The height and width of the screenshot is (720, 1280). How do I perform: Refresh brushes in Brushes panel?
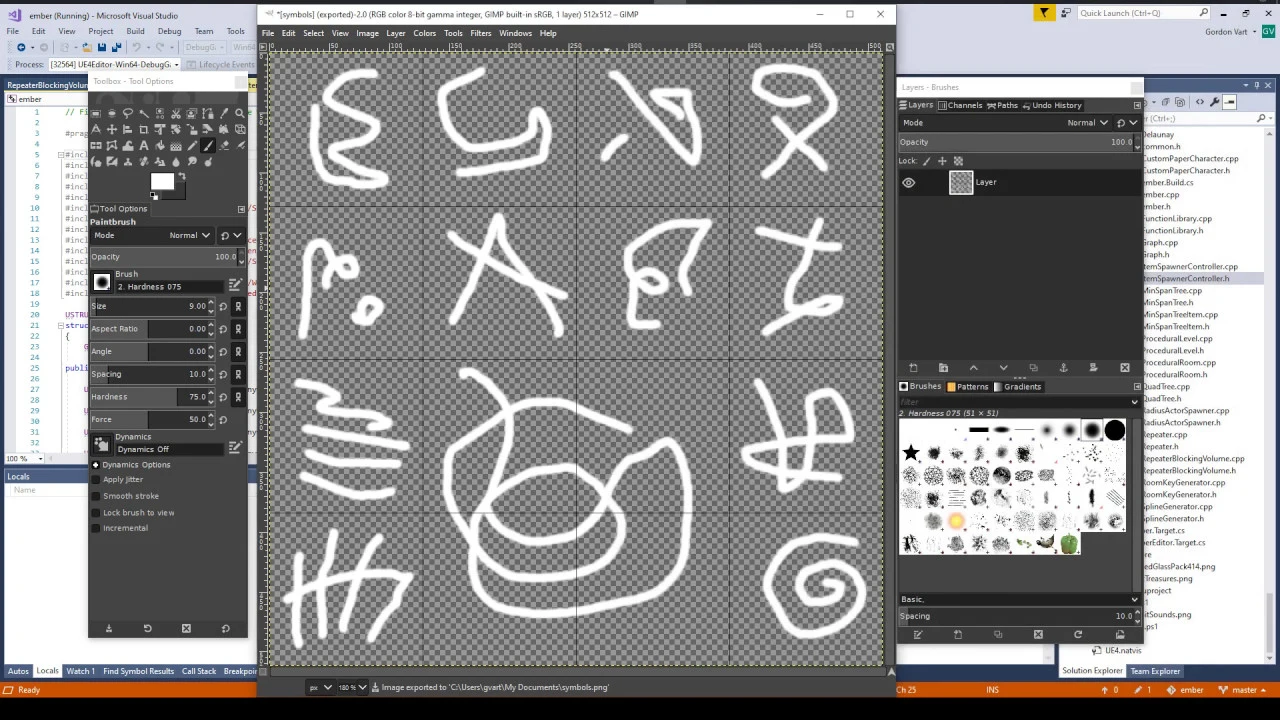coord(1078,634)
